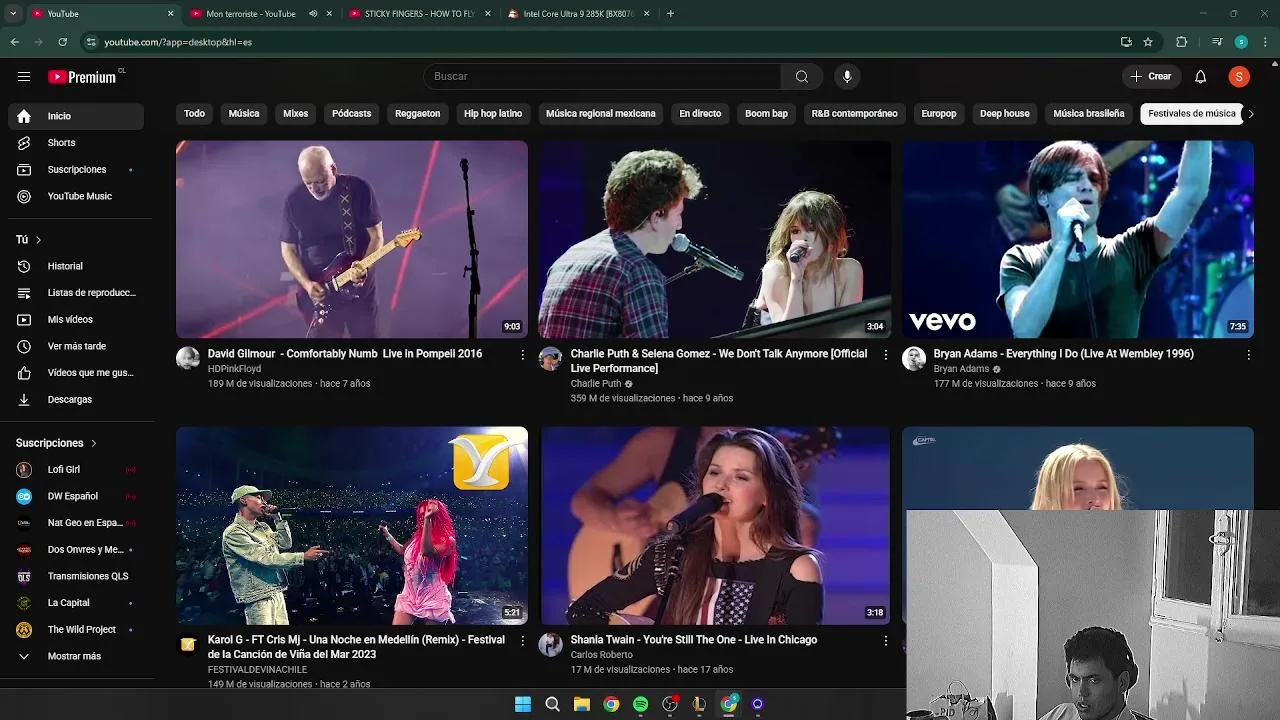Open the Charlie Puth channel link
The height and width of the screenshot is (720, 1280).
click(x=596, y=384)
